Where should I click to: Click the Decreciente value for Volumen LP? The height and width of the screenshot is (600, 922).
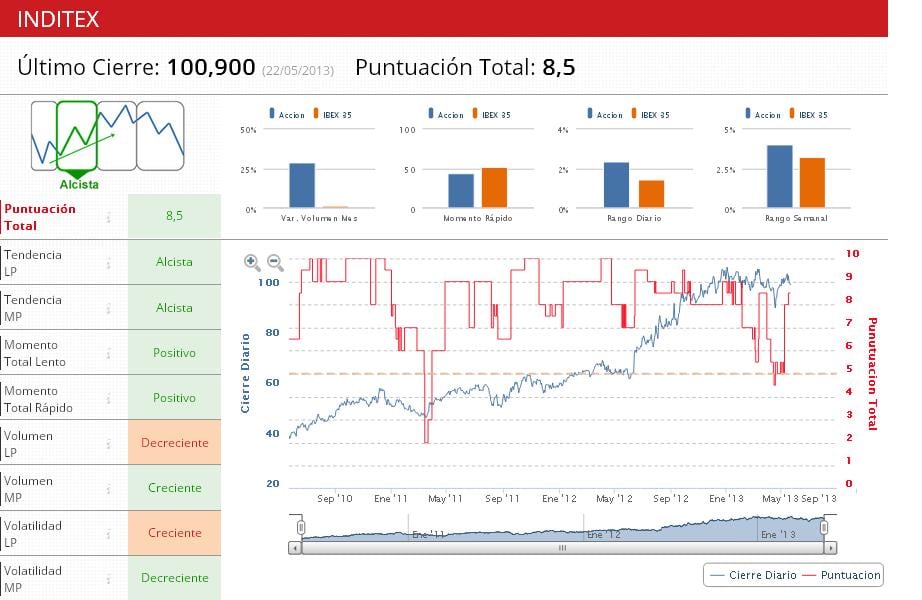point(174,442)
